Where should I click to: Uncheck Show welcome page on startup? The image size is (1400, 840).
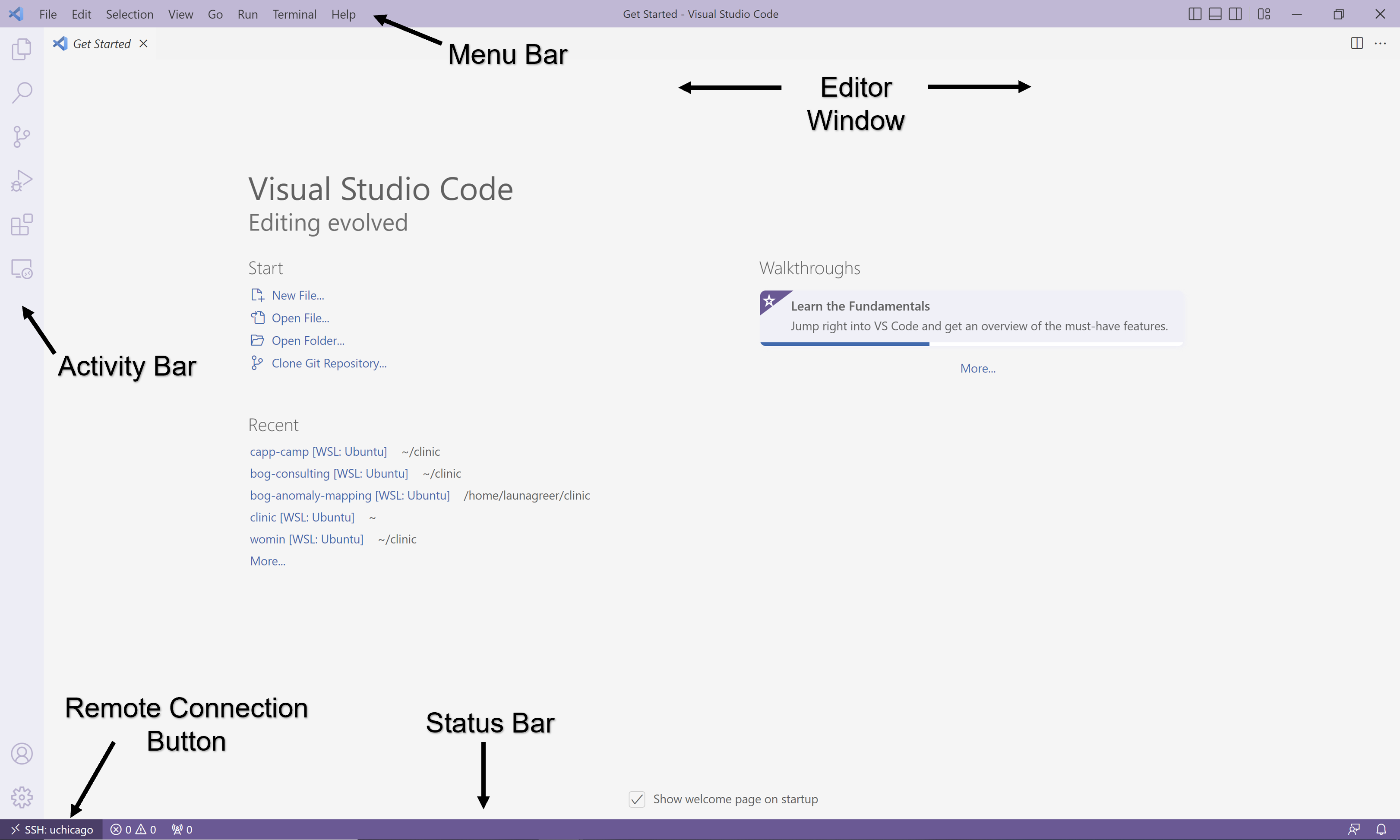637,799
